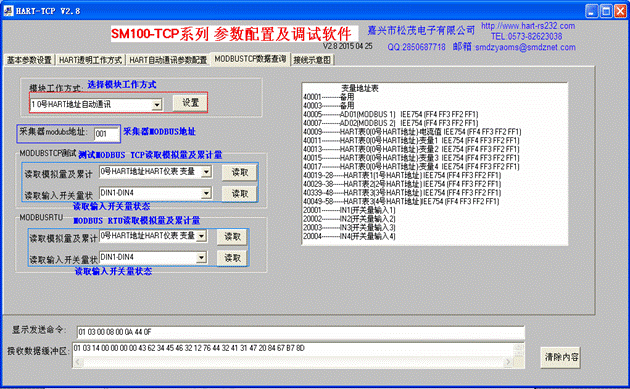The height and width of the screenshot is (389, 630).
Task: Click the 采集器modbus地址 input field
Action: [106, 134]
